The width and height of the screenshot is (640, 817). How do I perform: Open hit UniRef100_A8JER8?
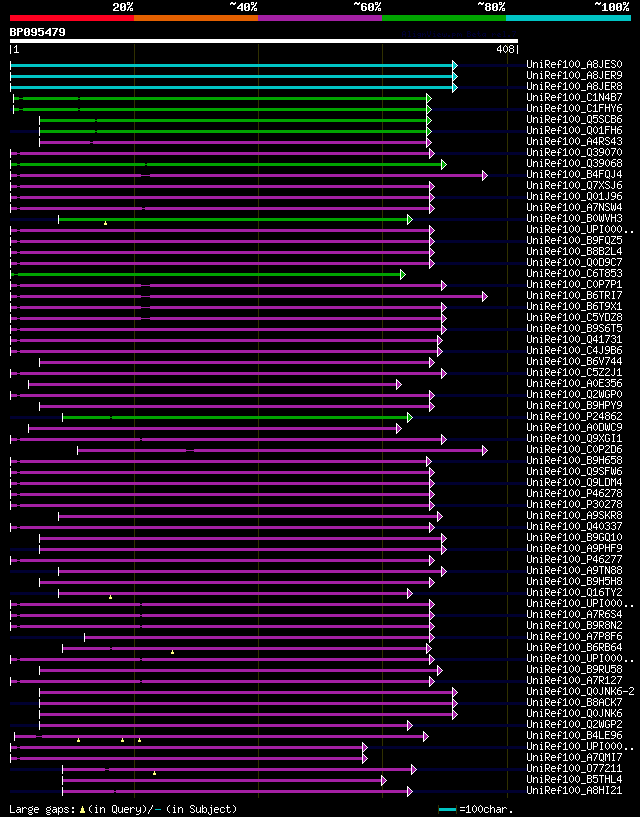point(574,86)
